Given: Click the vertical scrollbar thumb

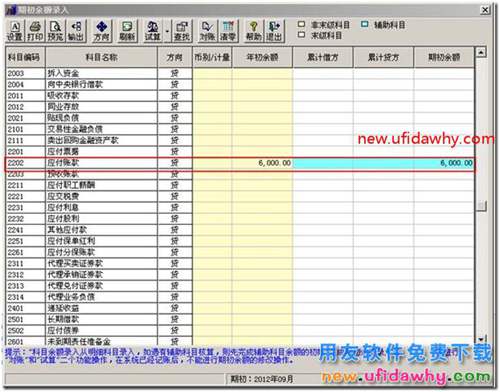Looking at the screenshot, I should pos(481,206).
